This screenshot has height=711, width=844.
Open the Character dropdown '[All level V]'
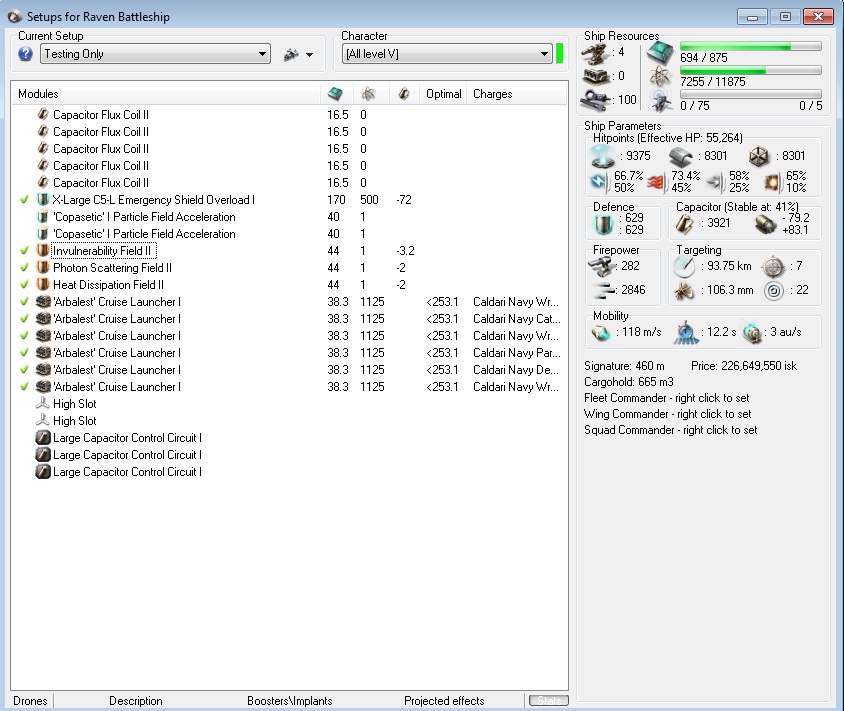point(447,54)
